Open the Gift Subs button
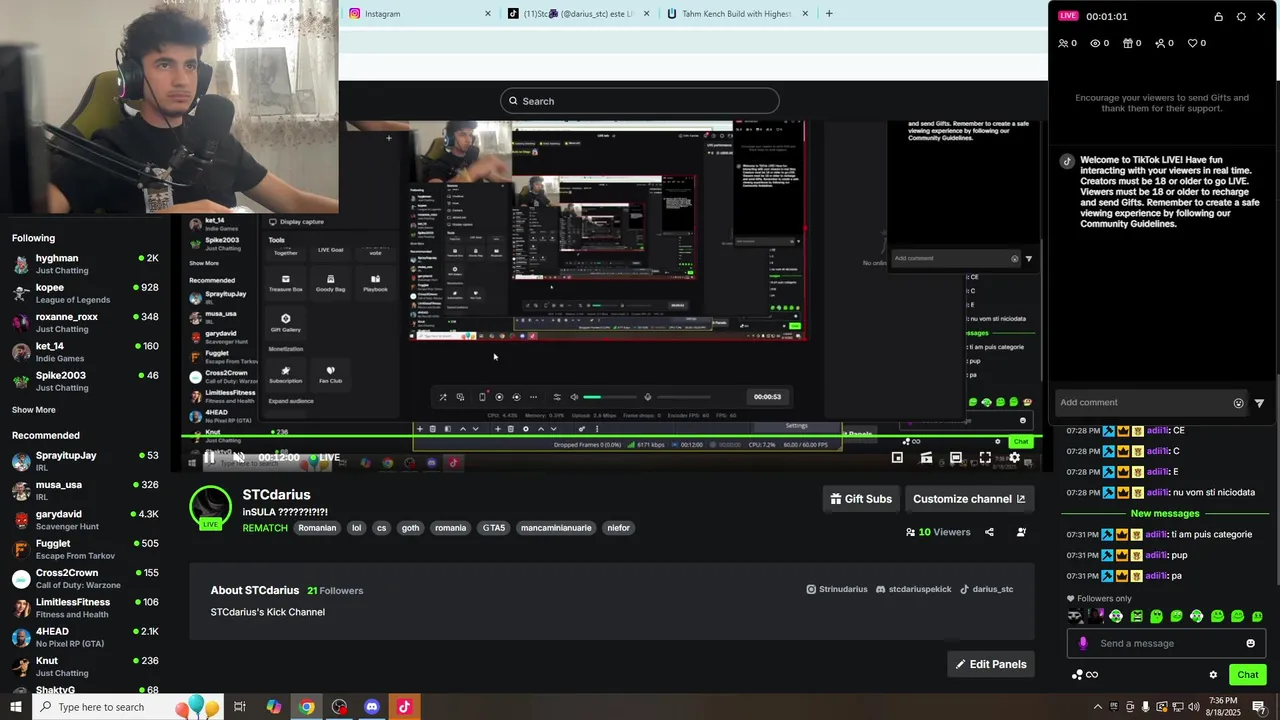 point(861,499)
